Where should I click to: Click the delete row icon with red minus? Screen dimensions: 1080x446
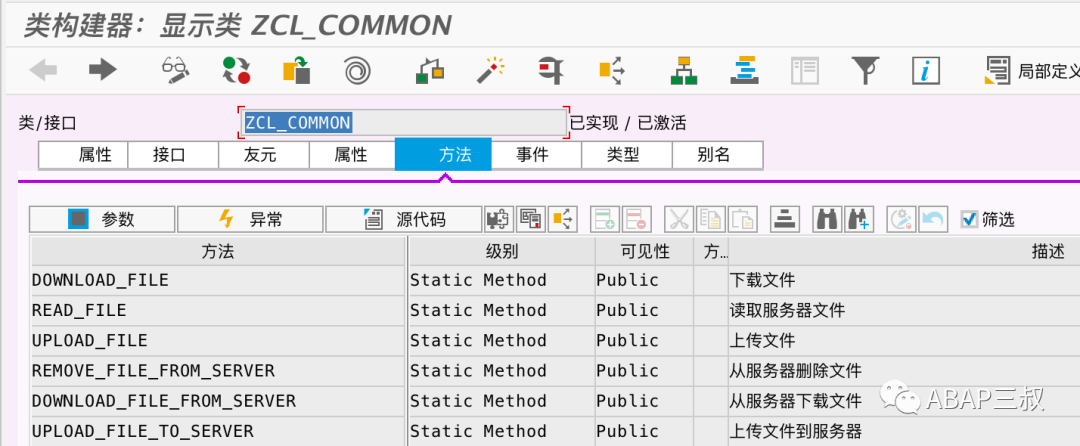click(637, 220)
